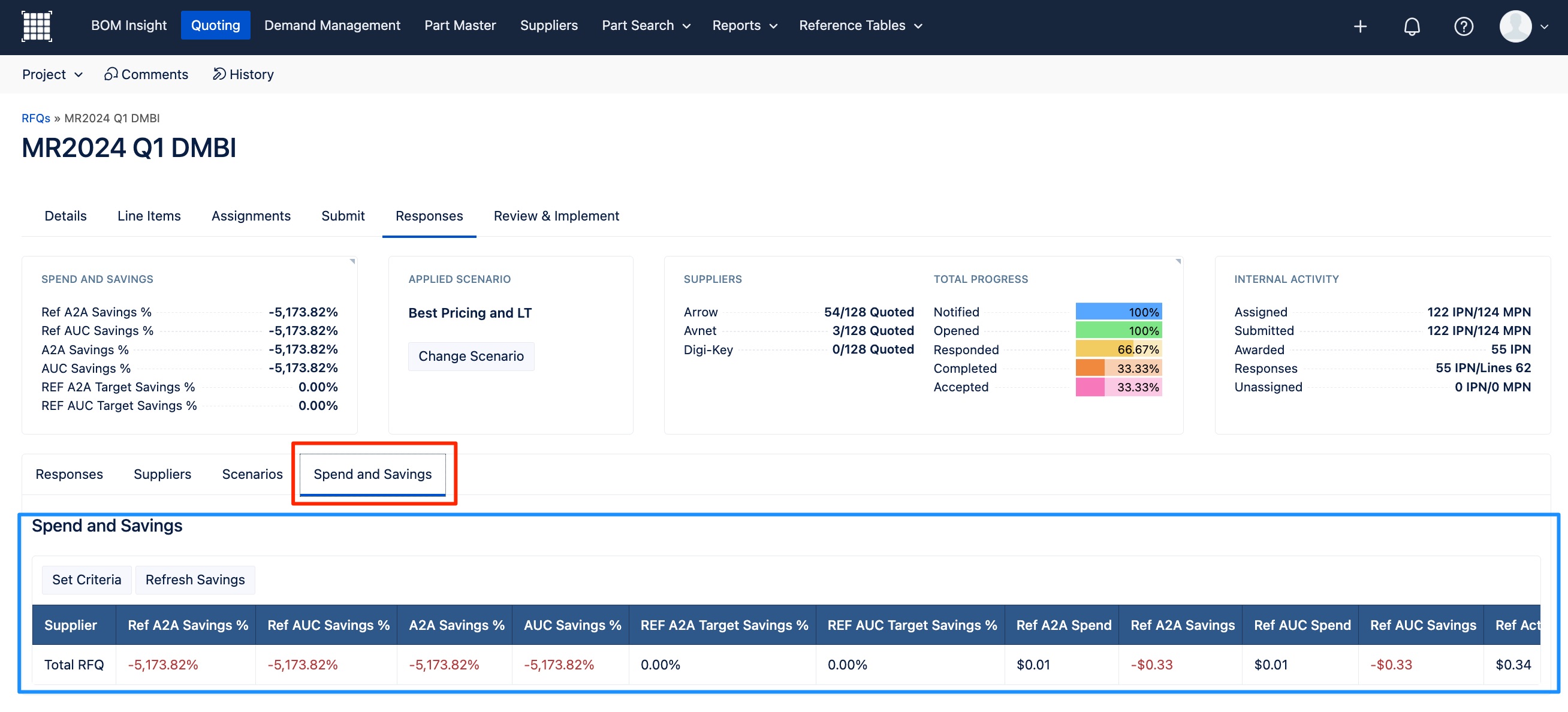1568x712 pixels.
Task: Click the Ref A2A Spend column header
Action: [1062, 625]
